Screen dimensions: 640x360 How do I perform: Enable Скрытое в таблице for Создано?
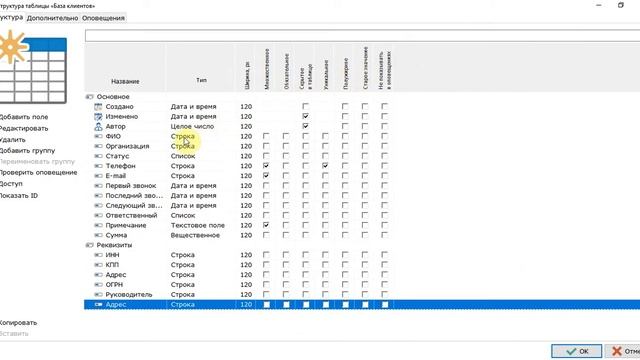305,107
